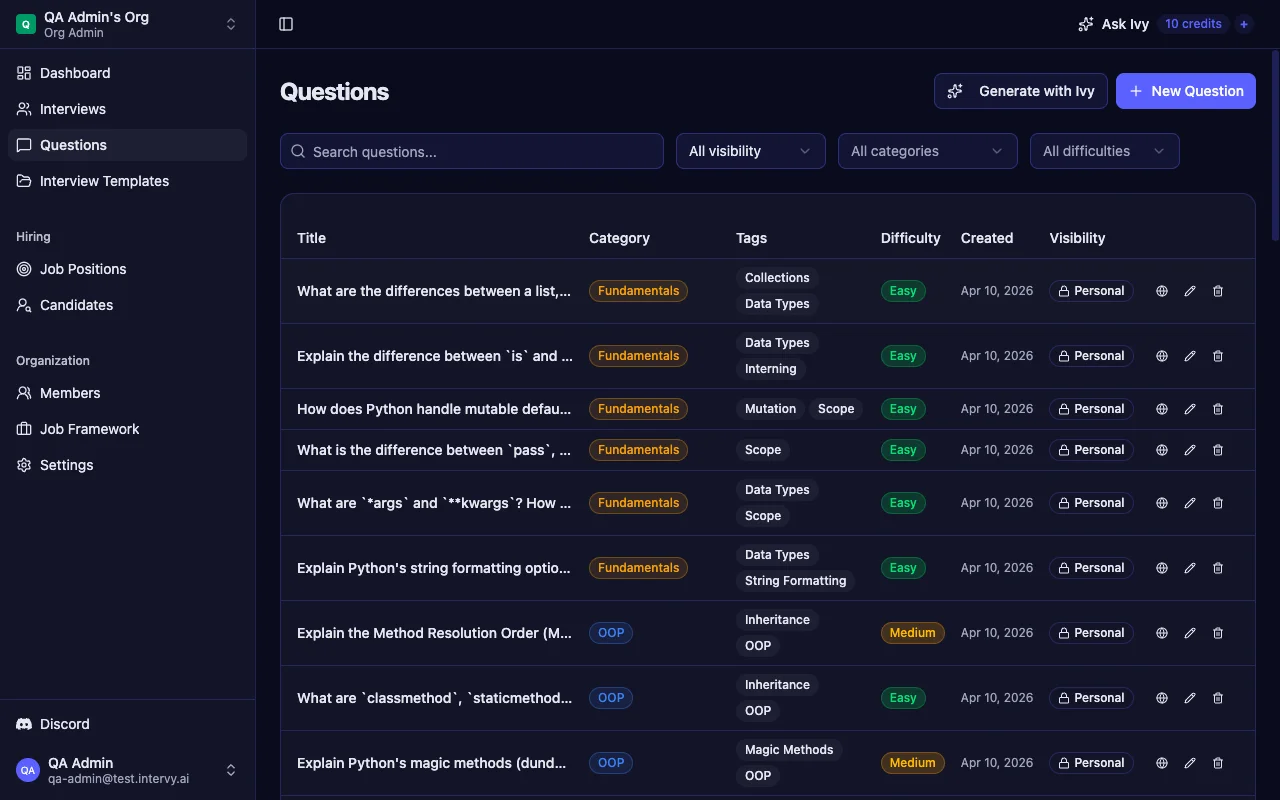Open the All visibility dropdown

click(x=750, y=151)
